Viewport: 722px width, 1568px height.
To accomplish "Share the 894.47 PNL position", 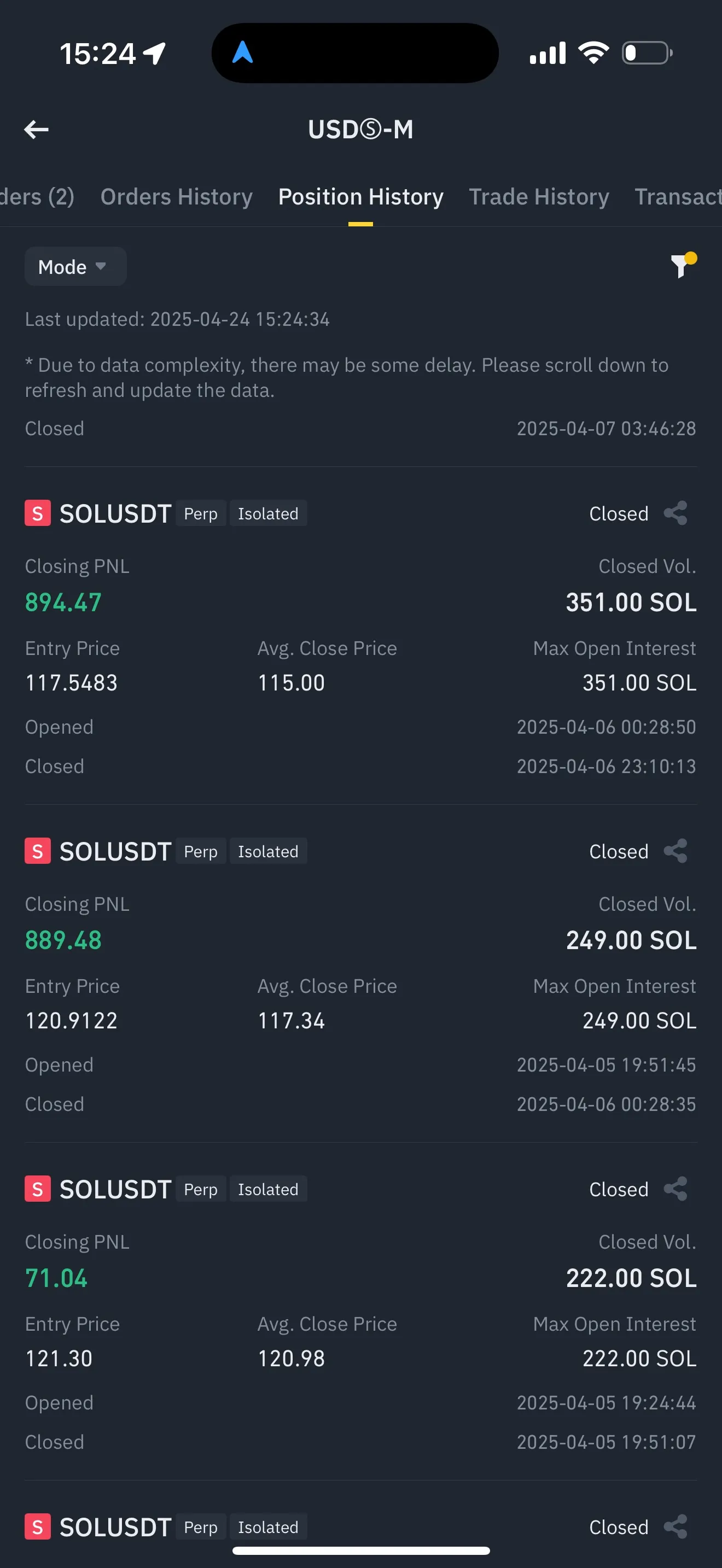I will [676, 513].
